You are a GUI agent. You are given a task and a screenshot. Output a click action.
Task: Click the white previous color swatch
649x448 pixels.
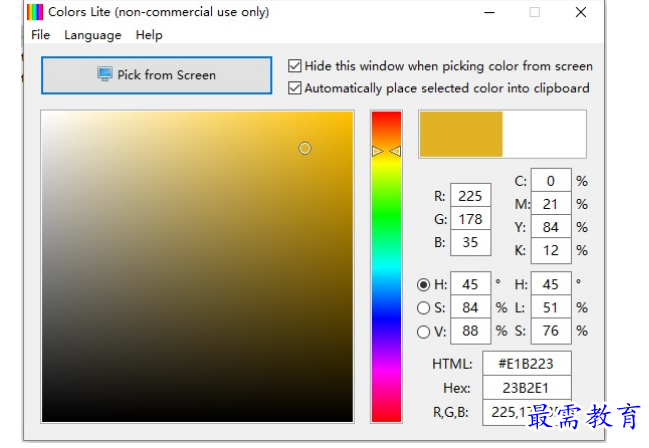(x=544, y=134)
